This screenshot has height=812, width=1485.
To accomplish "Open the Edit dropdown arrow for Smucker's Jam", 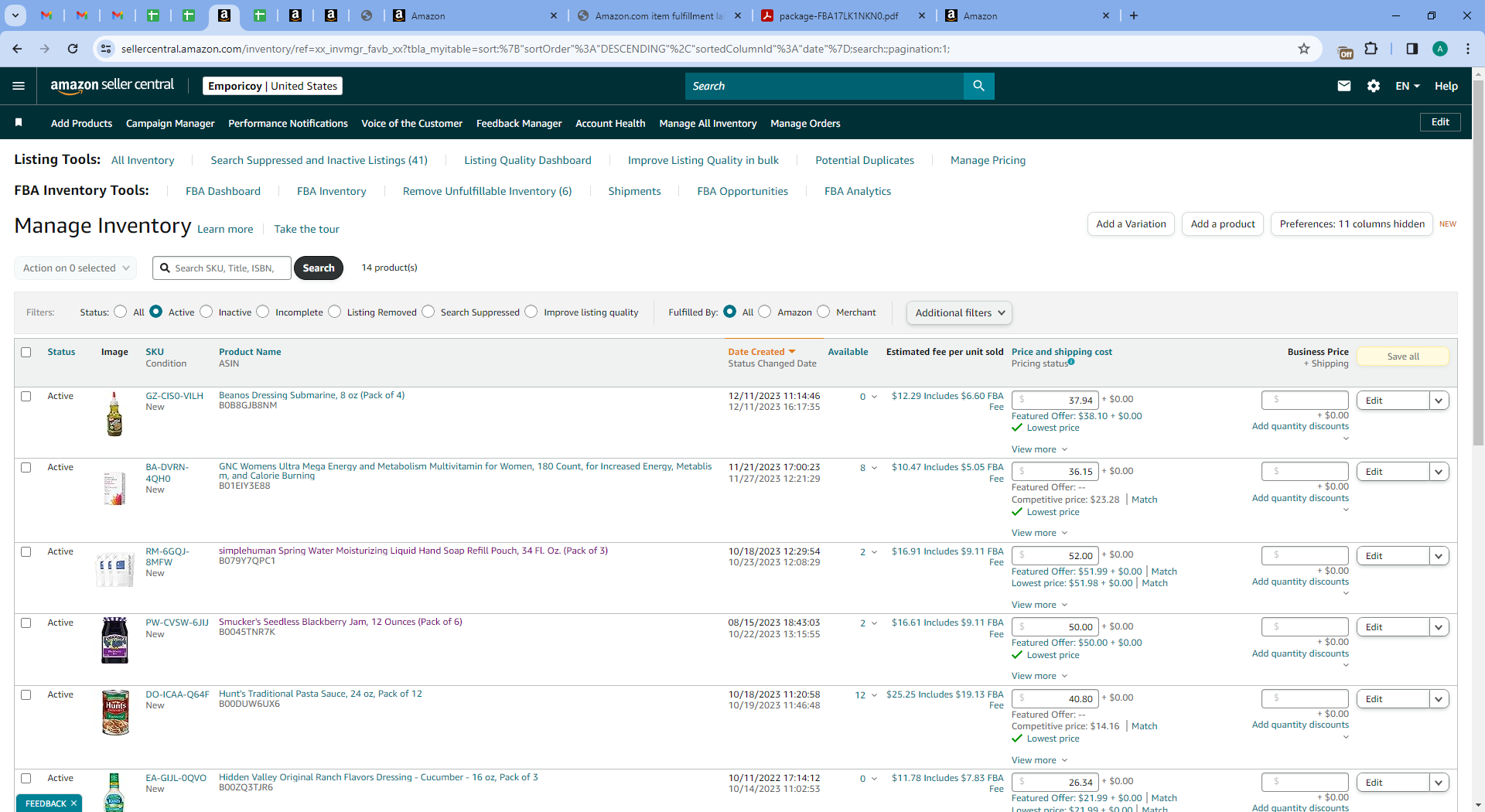I will pos(1439,627).
